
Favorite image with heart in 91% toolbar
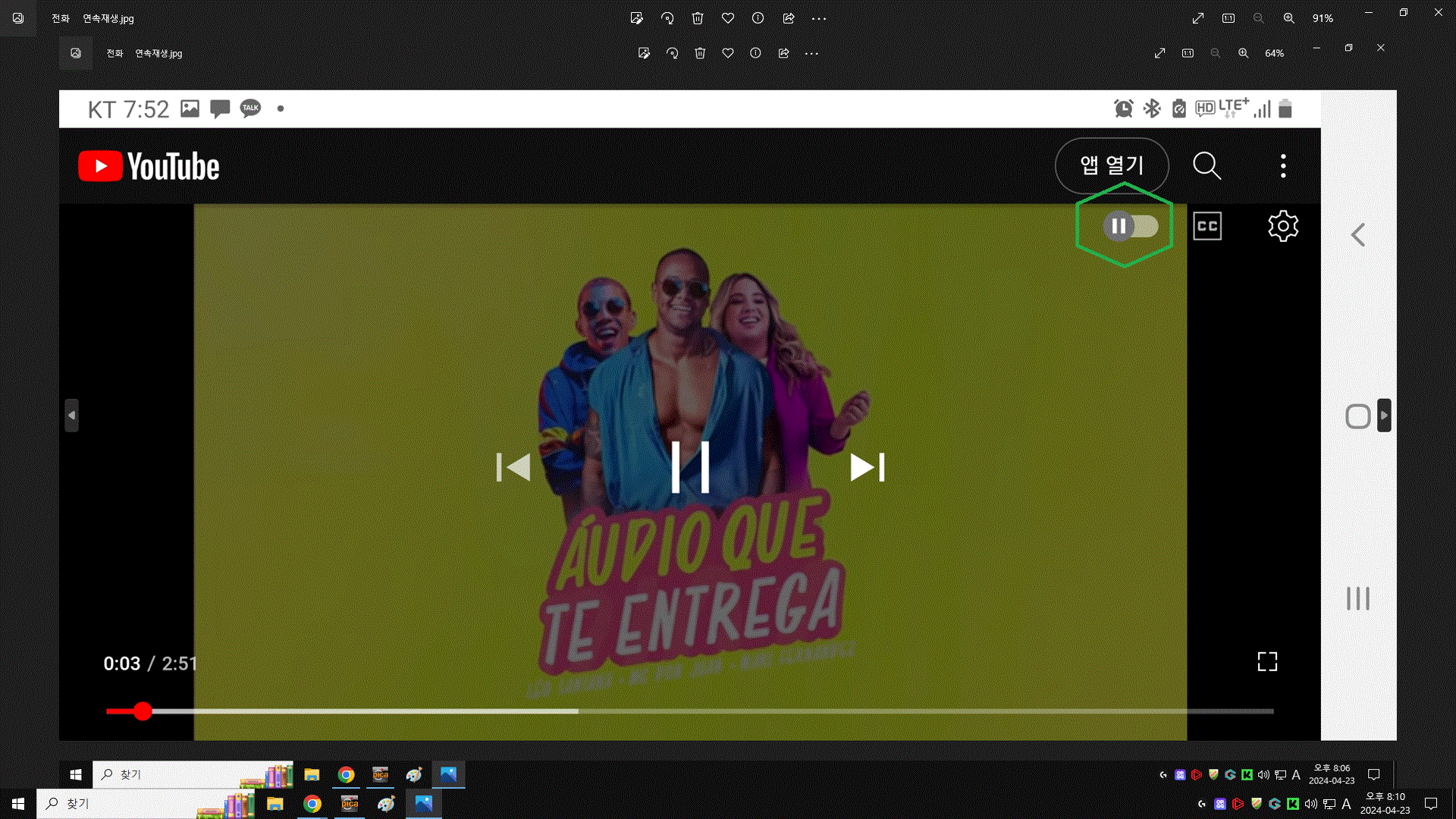pyautogui.click(x=728, y=18)
